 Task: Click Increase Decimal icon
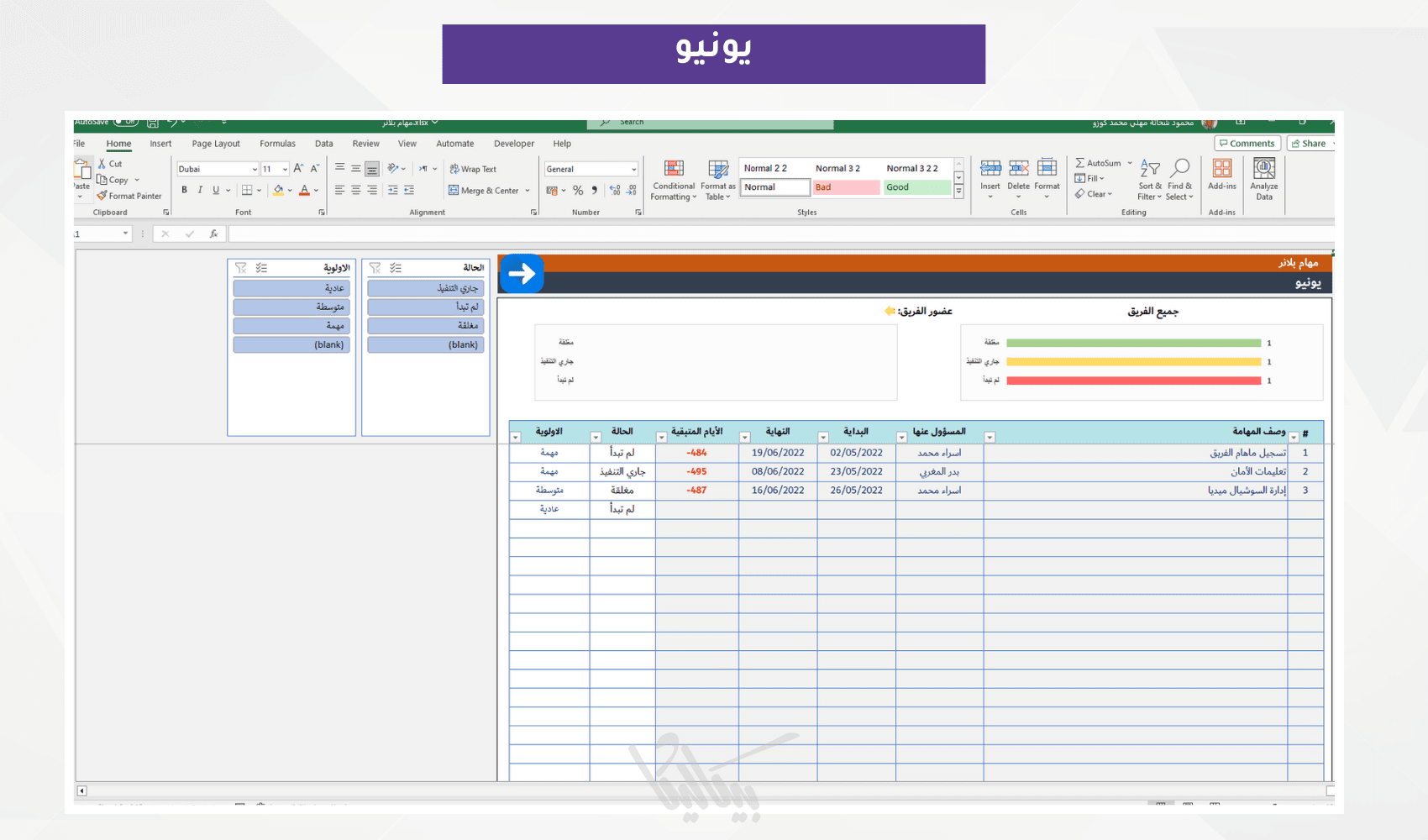point(615,191)
